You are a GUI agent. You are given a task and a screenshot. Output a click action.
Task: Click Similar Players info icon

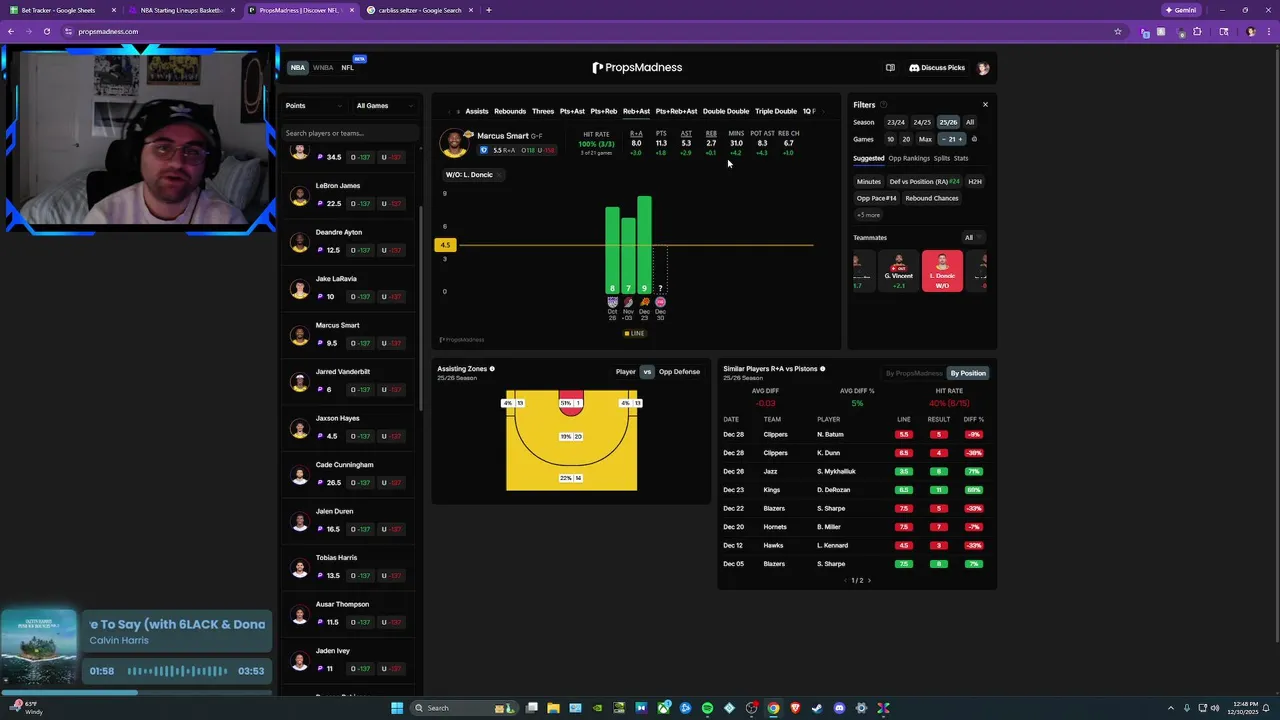[x=823, y=369]
